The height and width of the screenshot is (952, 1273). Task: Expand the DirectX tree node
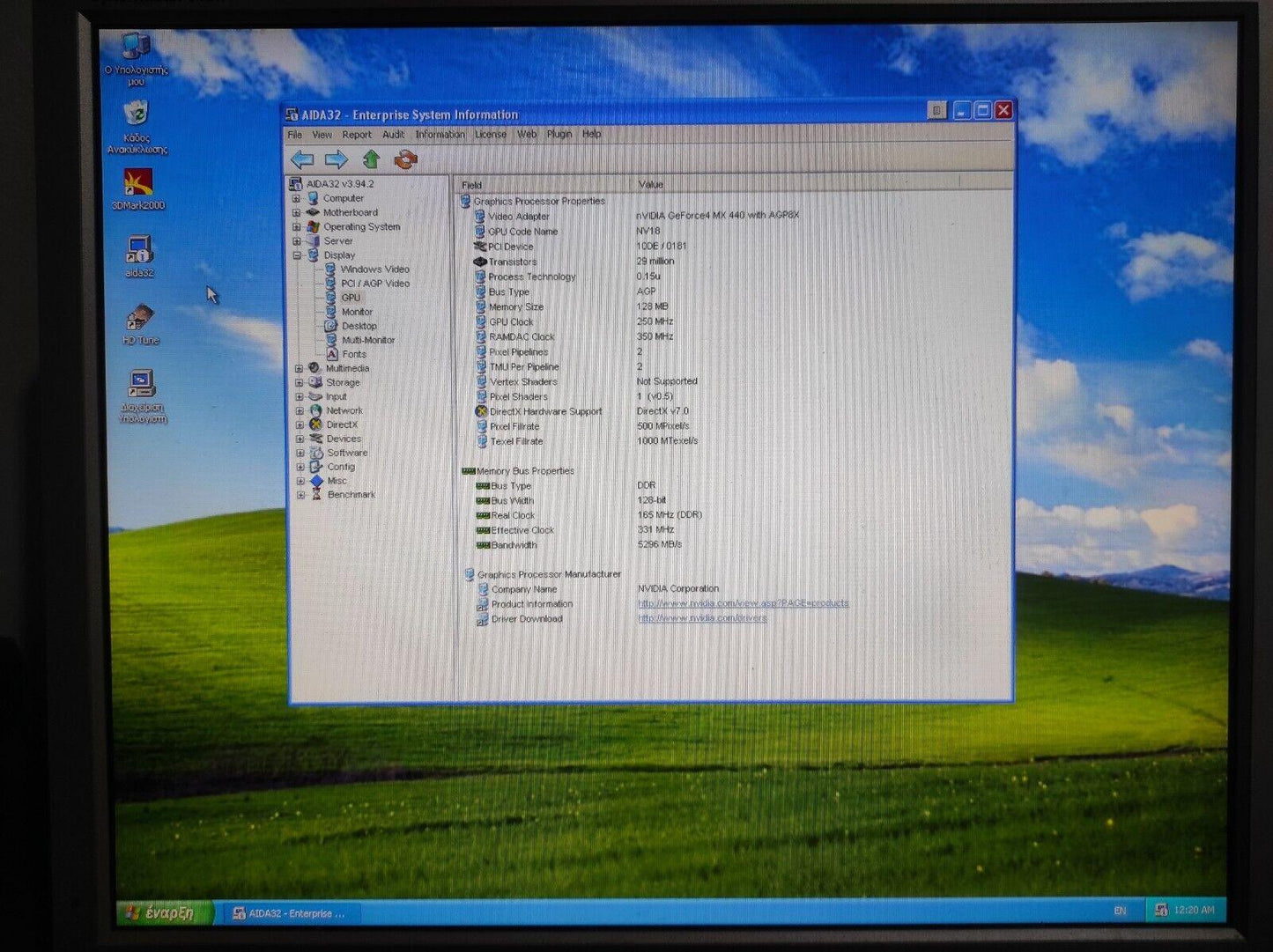click(x=300, y=425)
